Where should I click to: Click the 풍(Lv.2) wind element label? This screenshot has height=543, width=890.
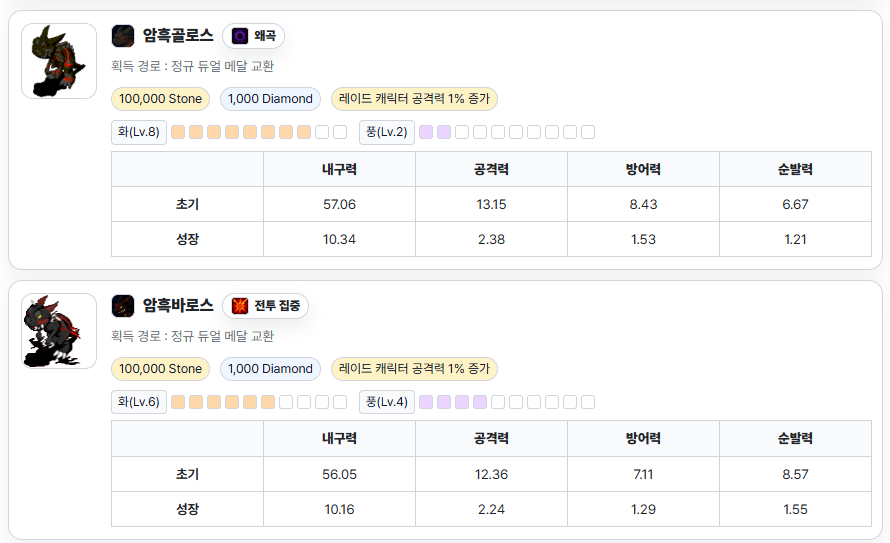coord(387,132)
